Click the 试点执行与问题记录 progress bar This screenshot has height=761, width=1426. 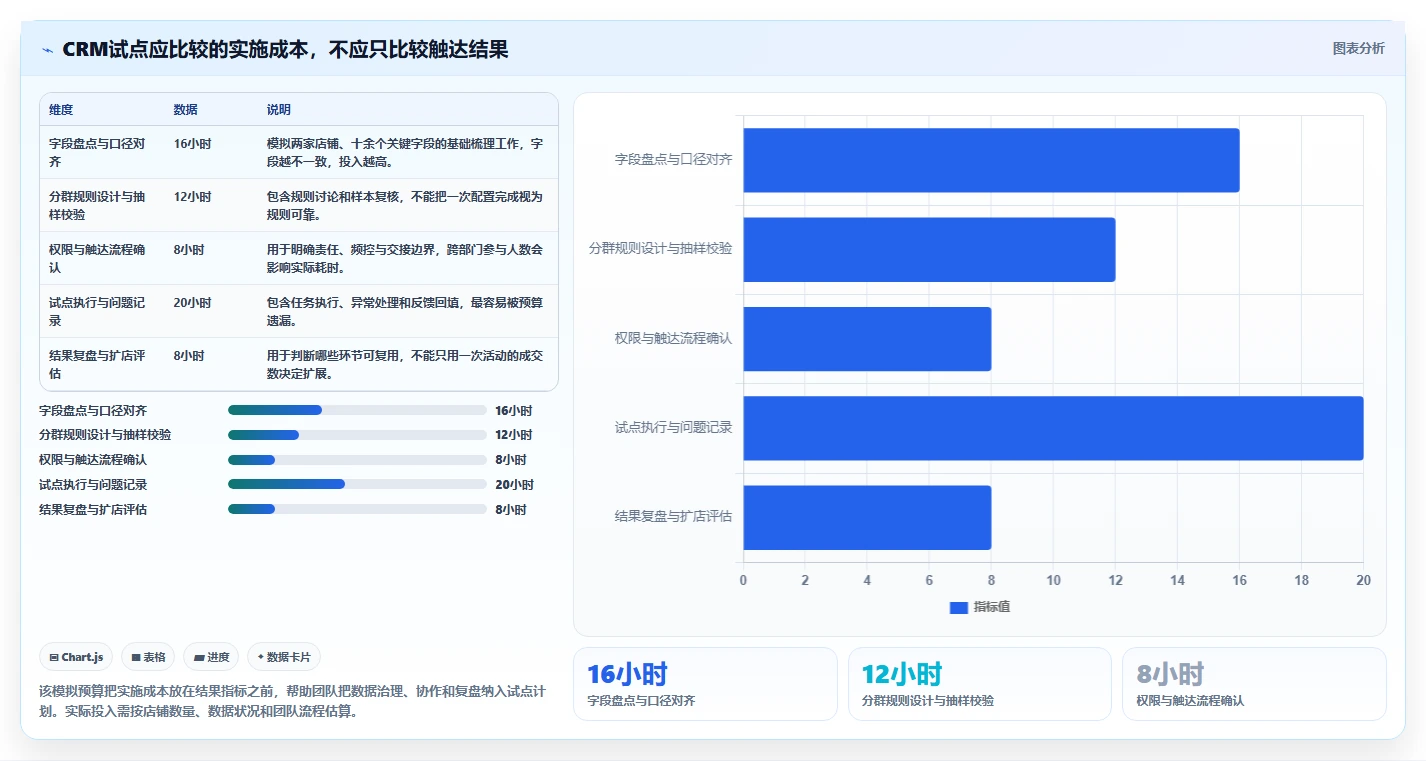tap(357, 484)
